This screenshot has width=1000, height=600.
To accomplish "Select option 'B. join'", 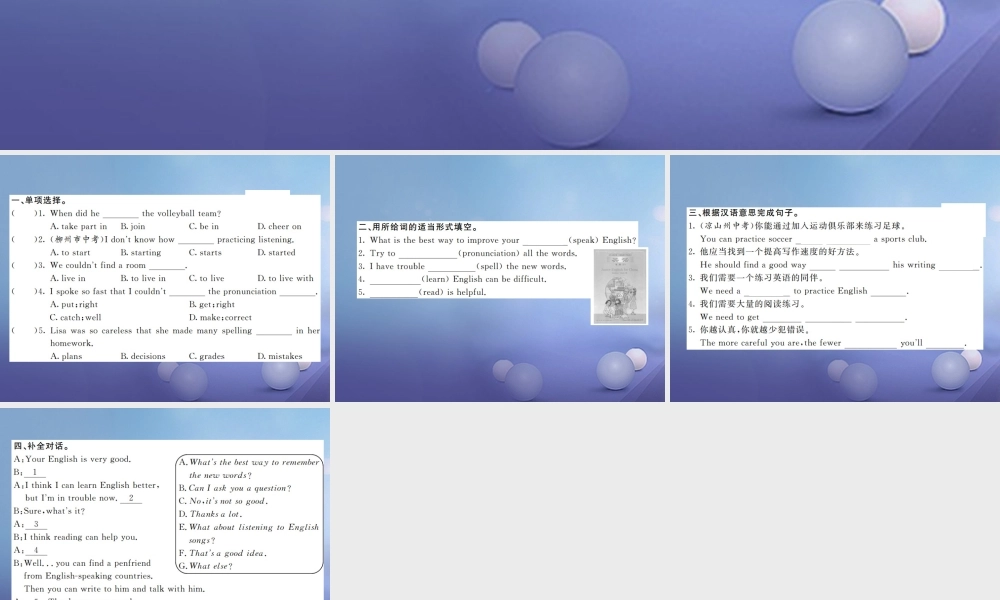I will click(133, 226).
